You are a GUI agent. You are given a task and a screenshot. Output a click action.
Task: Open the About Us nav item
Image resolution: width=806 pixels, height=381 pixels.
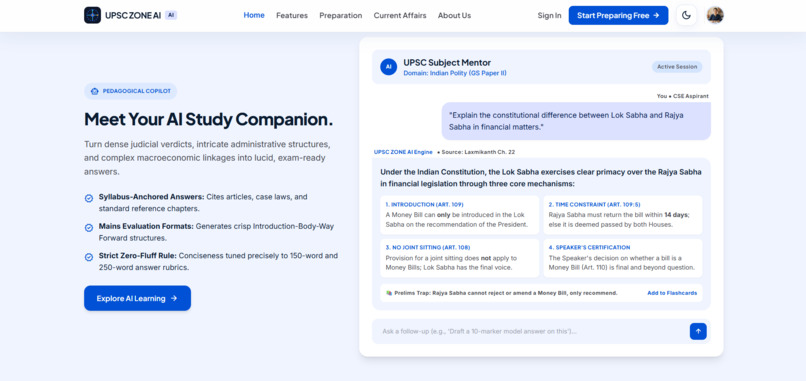pos(454,15)
